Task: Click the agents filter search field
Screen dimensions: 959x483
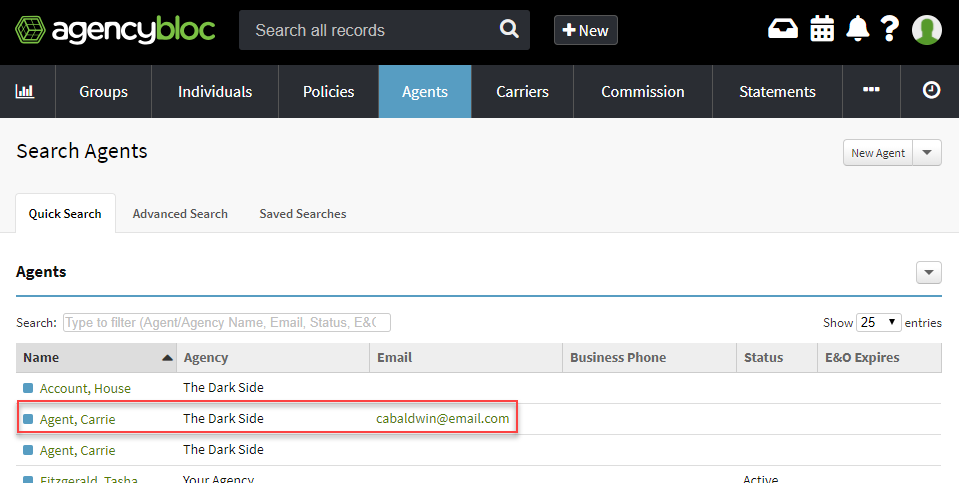Action: click(x=227, y=322)
